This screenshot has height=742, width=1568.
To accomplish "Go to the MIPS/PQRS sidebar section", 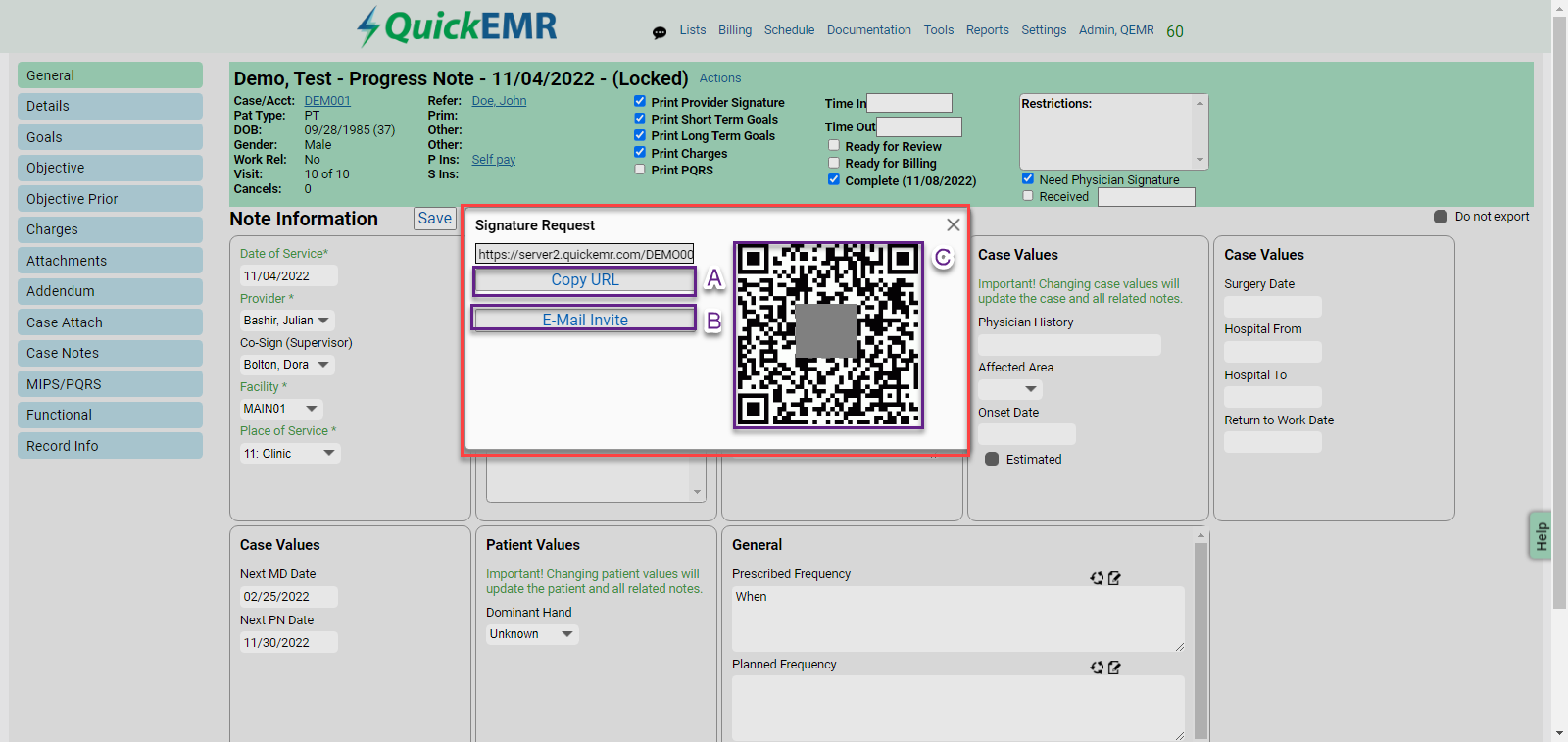I will click(110, 384).
